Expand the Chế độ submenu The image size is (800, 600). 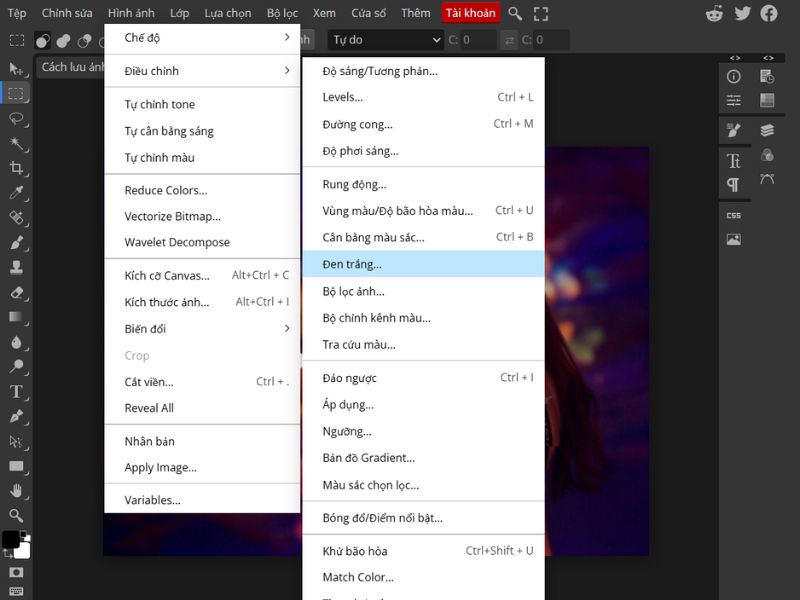(202, 38)
